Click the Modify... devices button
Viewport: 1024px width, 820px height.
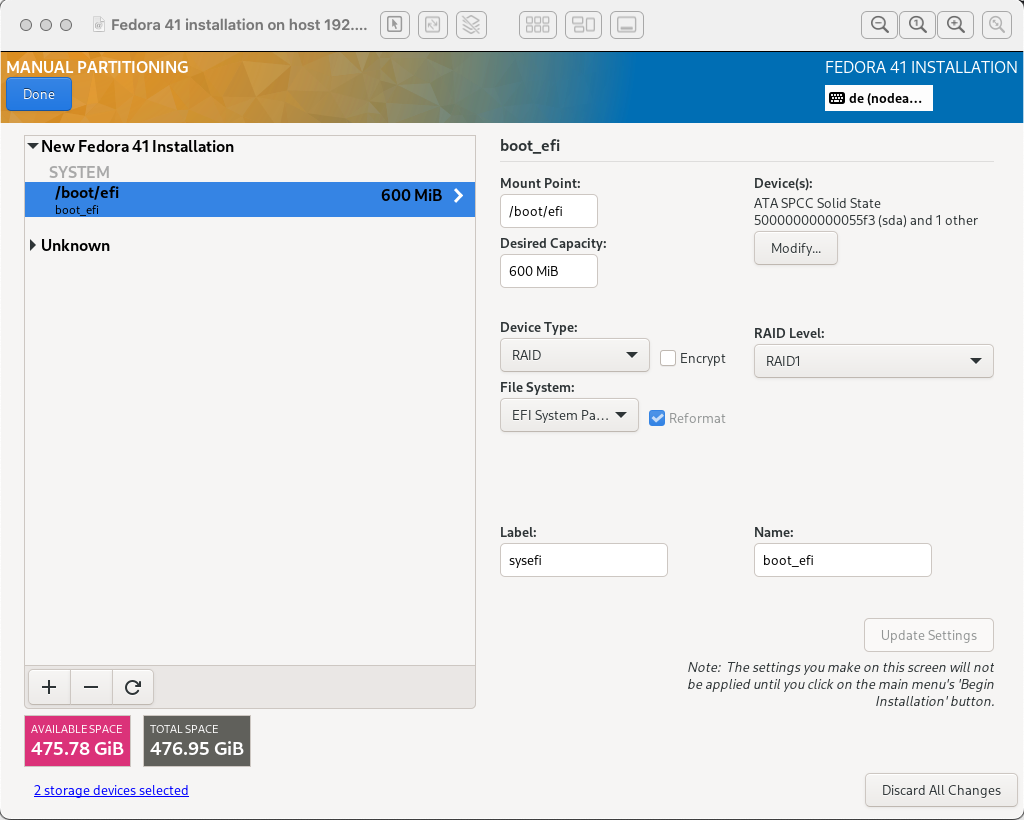click(795, 248)
